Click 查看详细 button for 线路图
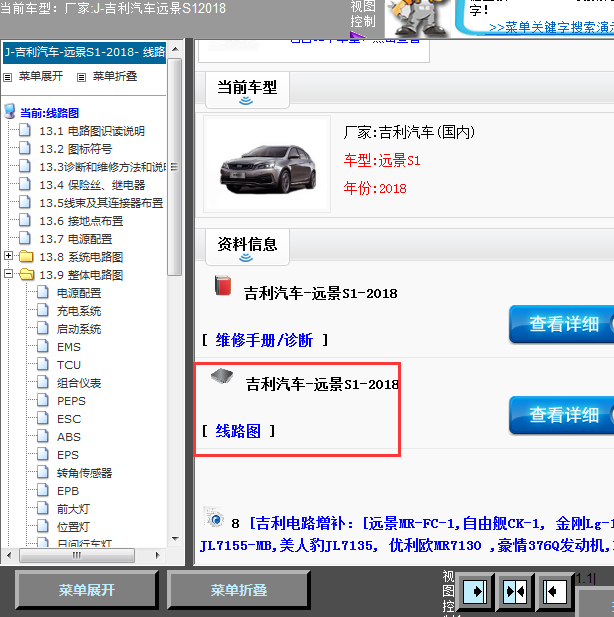The image size is (614, 617). [562, 415]
